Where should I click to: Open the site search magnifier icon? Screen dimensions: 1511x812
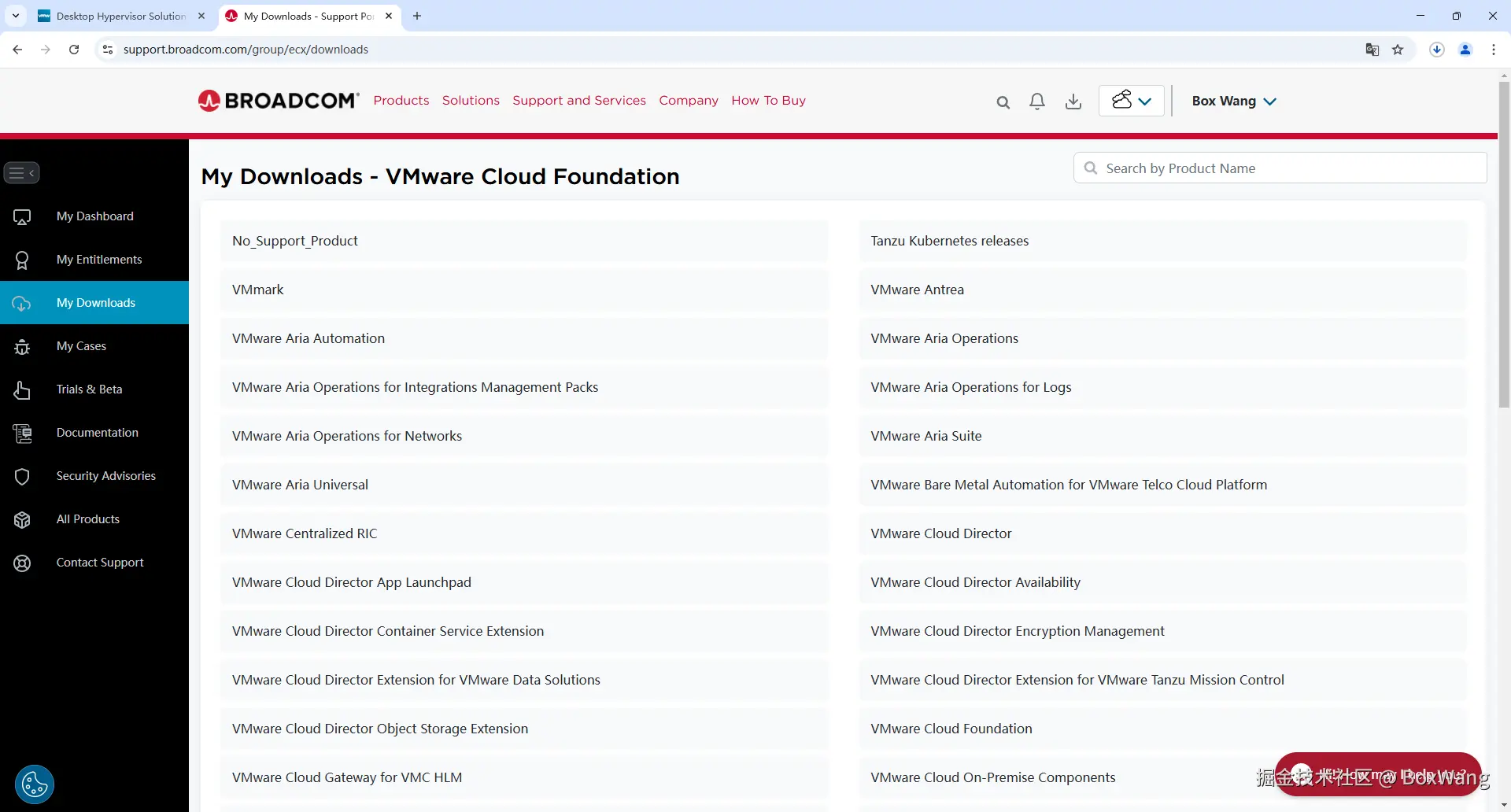click(x=1003, y=101)
